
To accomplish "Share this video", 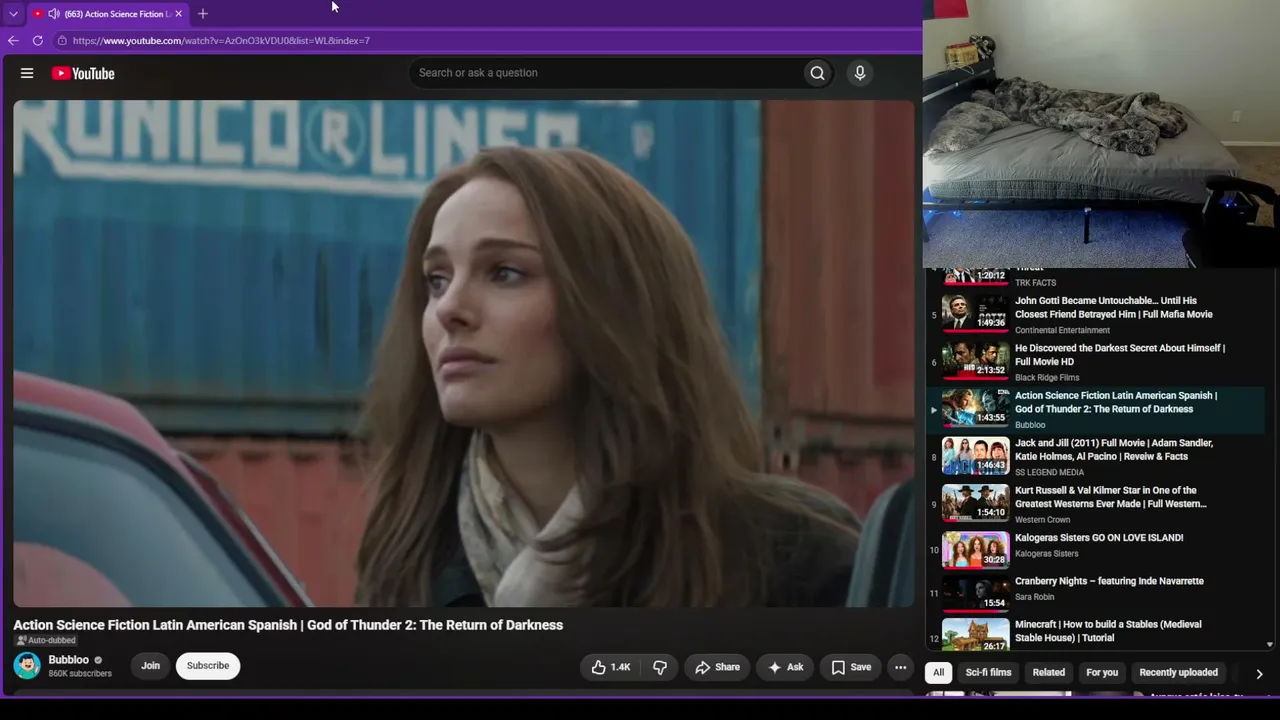I will (x=717, y=667).
